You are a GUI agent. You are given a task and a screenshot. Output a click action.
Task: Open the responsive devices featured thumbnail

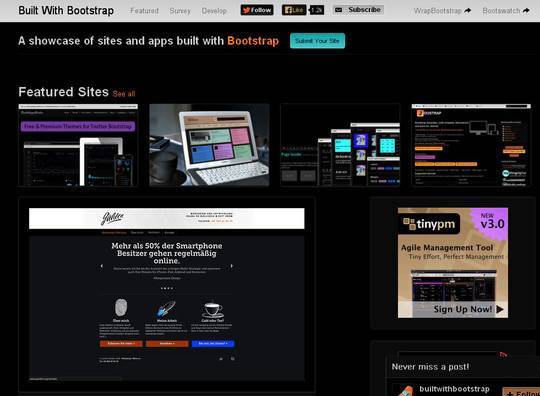point(340,145)
